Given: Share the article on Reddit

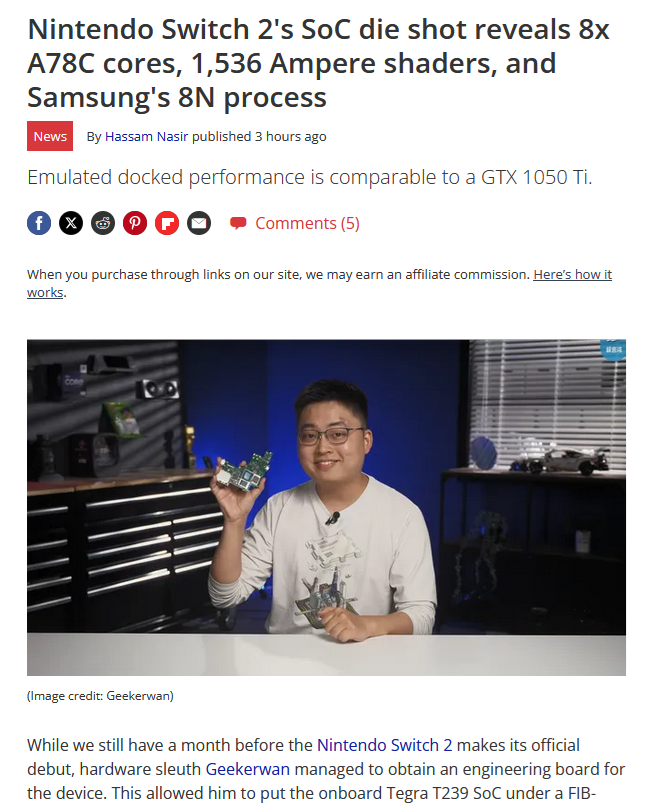Looking at the screenshot, I should [x=103, y=223].
